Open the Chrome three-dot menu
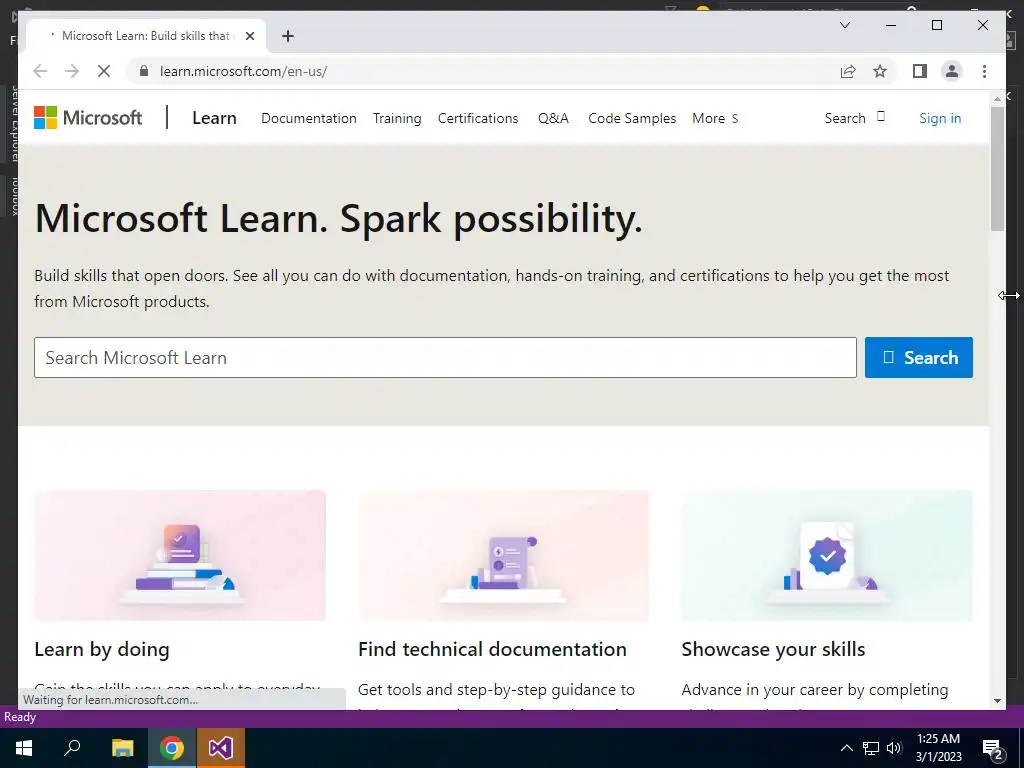Screen dimensions: 1024x768 pos(984,71)
